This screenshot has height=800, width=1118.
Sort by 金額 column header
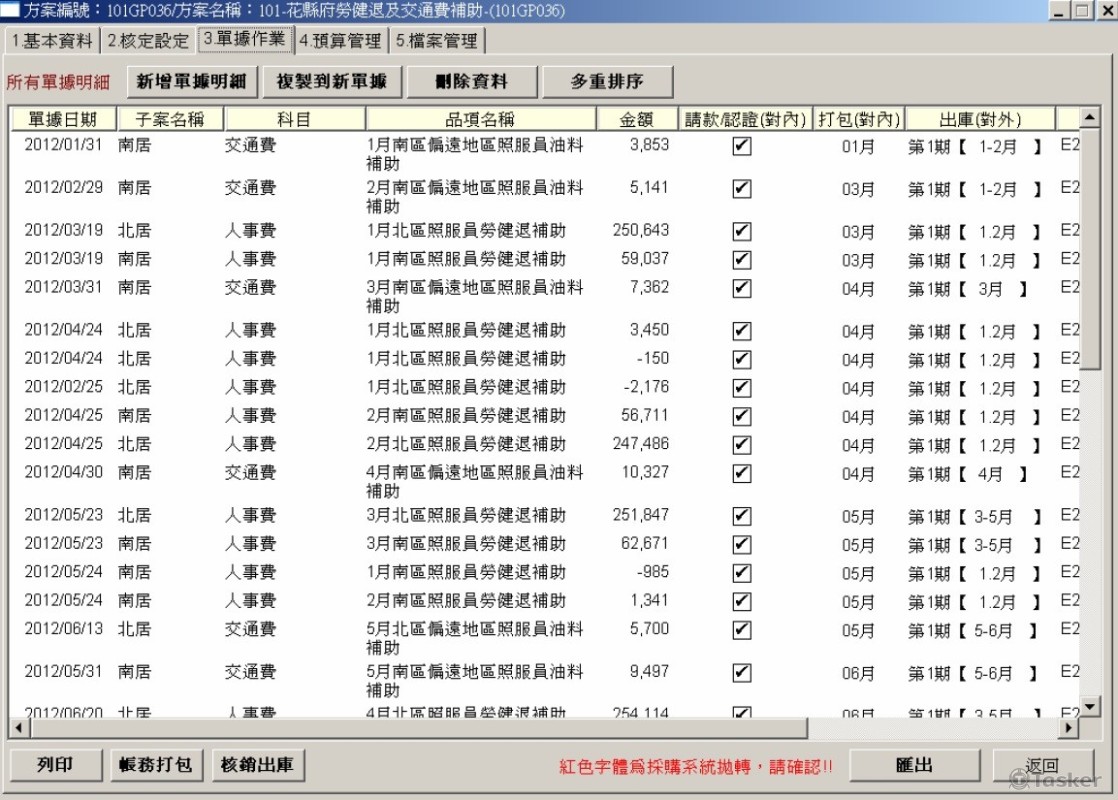636,119
